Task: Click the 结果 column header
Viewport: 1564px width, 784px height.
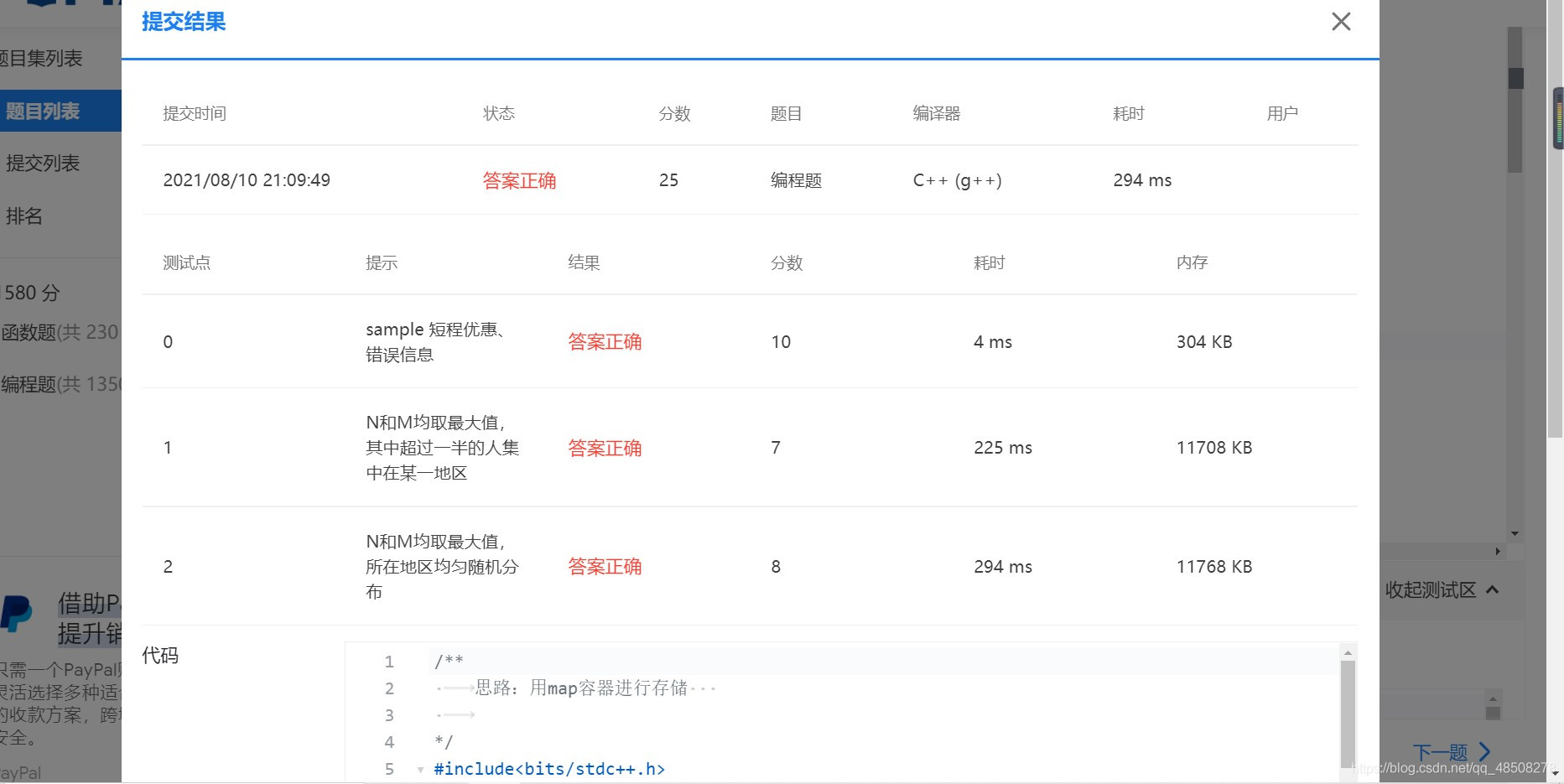Action: (x=584, y=262)
